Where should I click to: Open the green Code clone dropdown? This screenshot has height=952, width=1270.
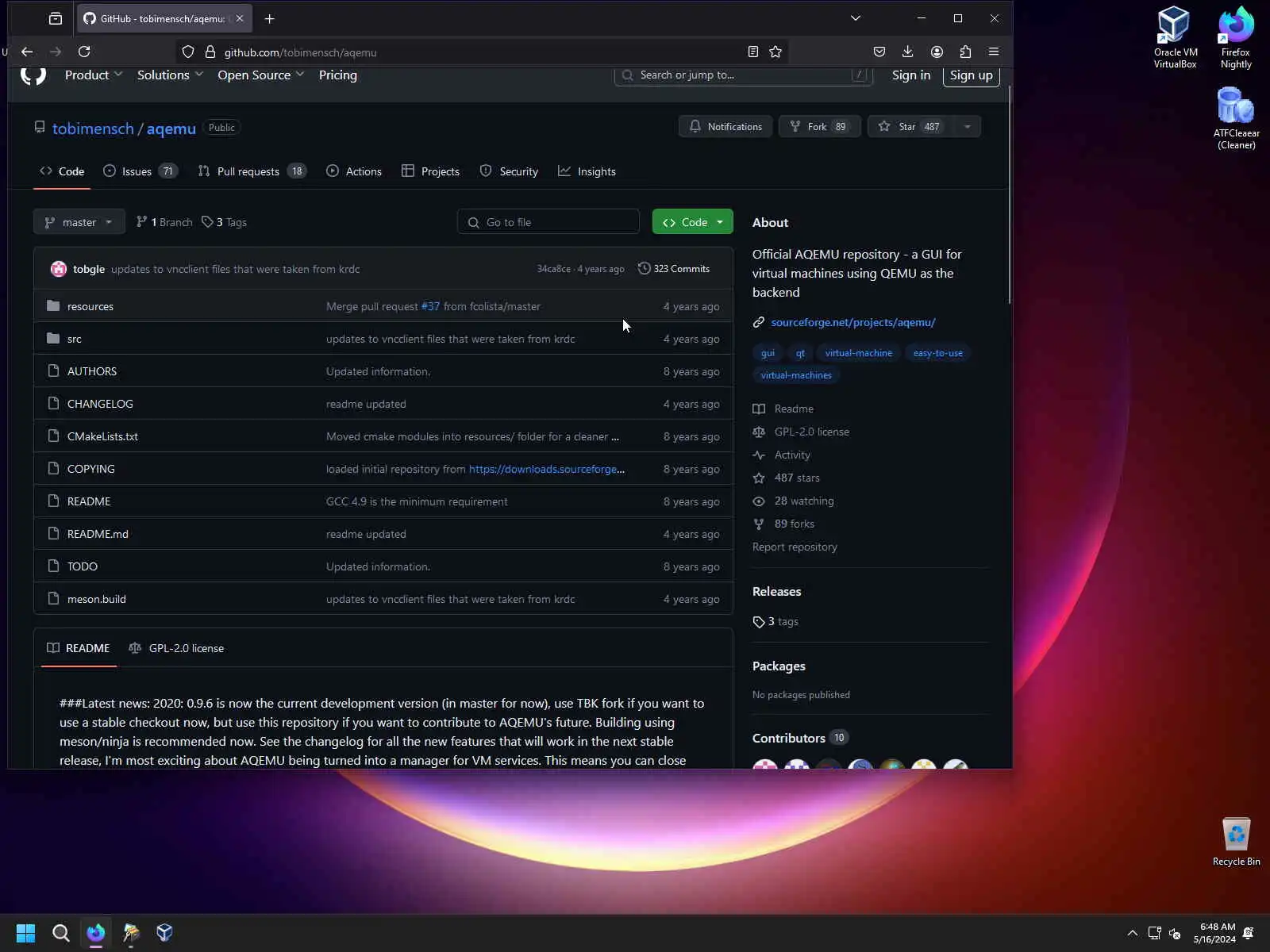(692, 222)
